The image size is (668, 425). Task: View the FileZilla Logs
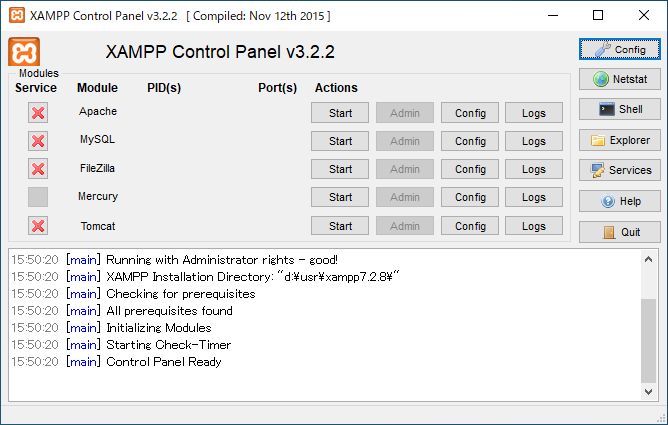[534, 169]
